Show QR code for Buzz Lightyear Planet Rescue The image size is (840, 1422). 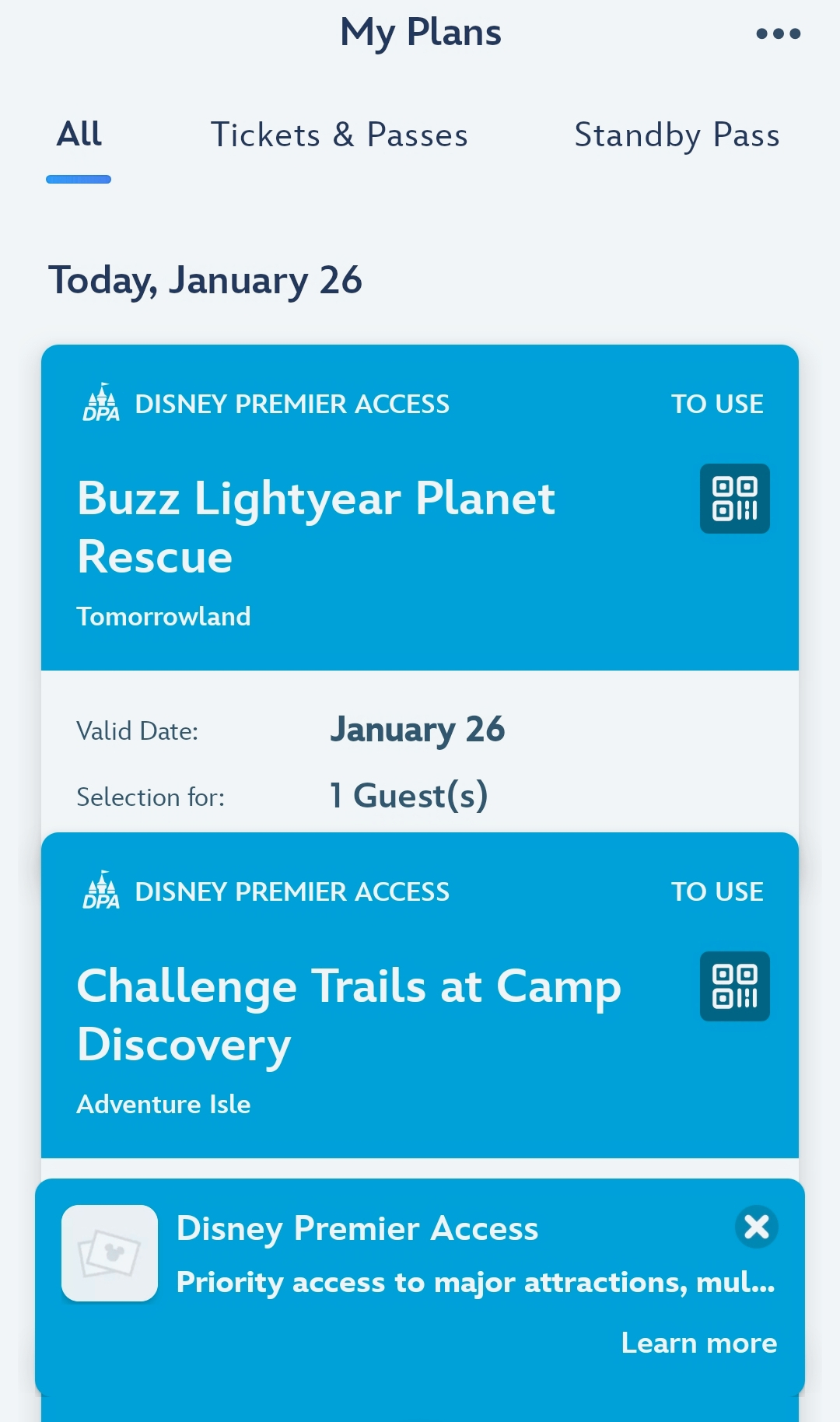coord(734,499)
